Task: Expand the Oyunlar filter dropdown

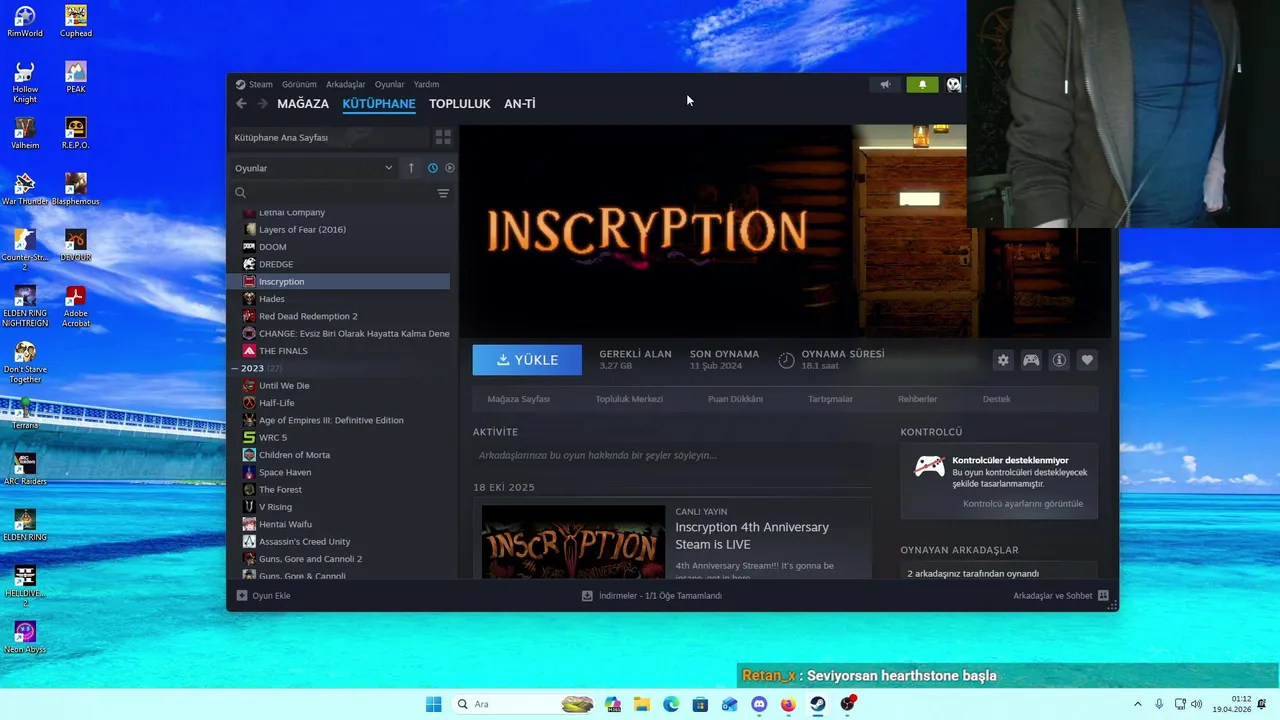Action: tap(314, 168)
